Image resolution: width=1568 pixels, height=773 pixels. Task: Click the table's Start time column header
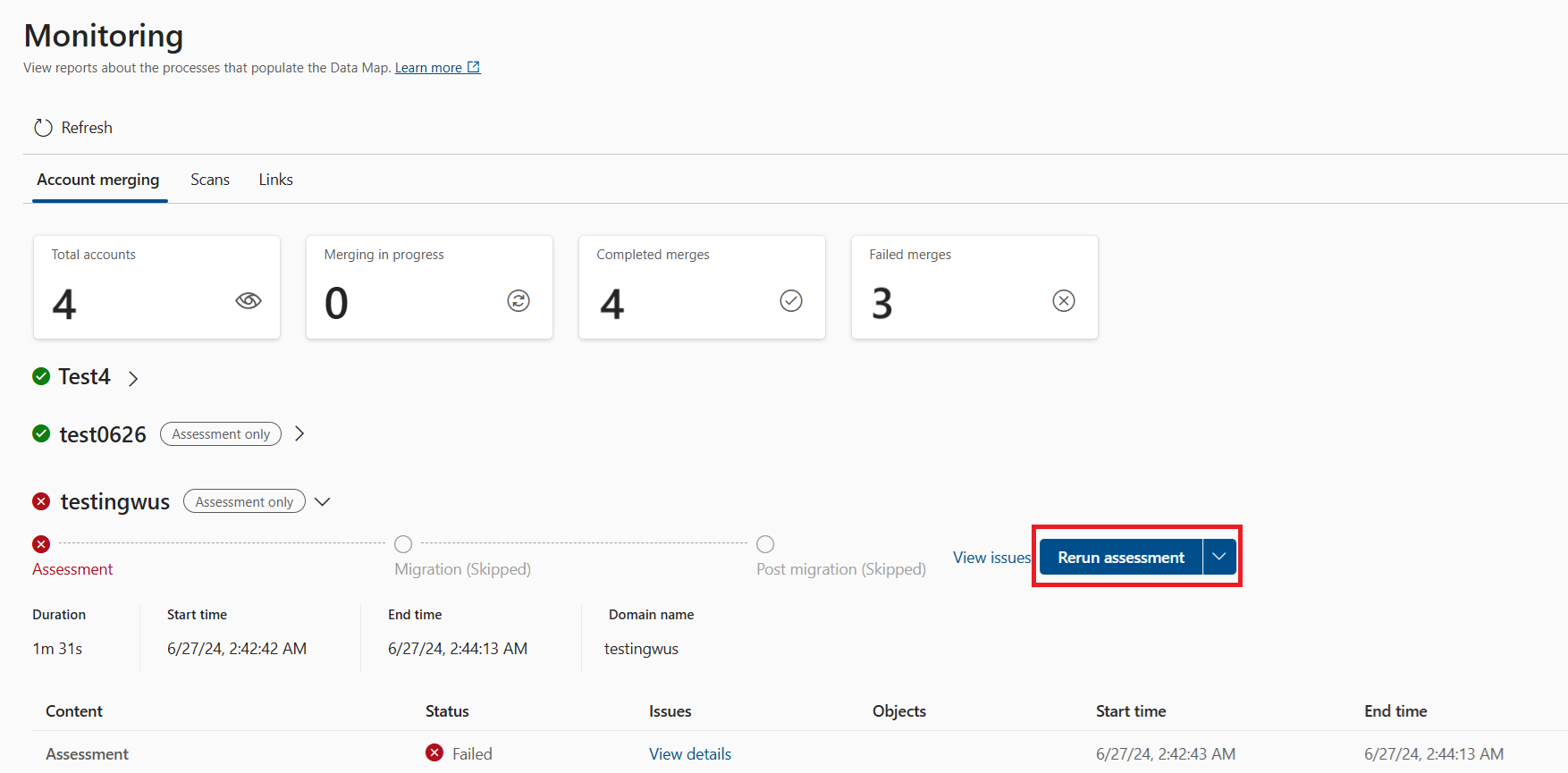1131,711
